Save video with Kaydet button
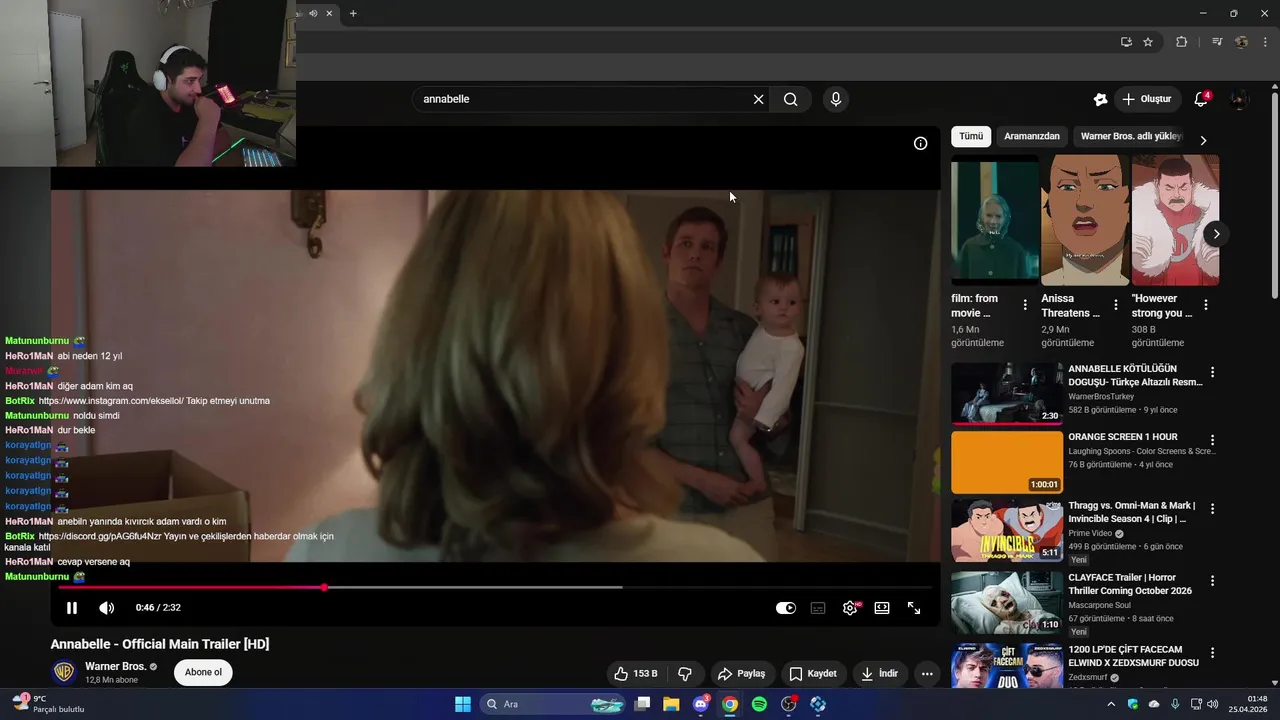The height and width of the screenshot is (720, 1280). (x=812, y=674)
